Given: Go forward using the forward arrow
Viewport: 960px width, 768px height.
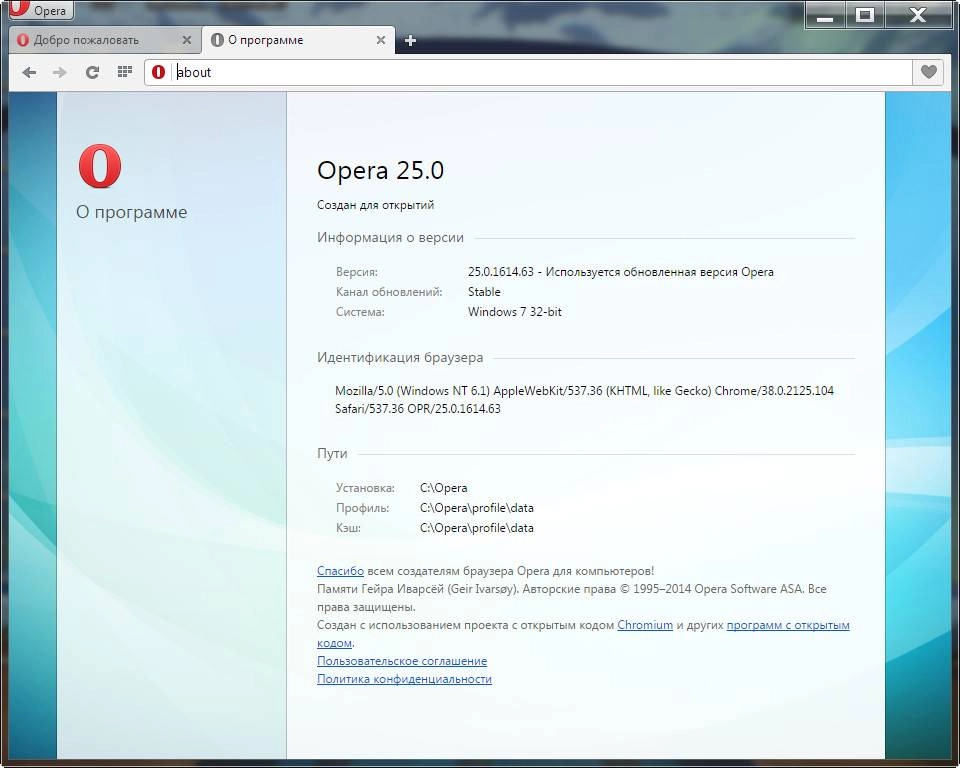Looking at the screenshot, I should [59, 72].
